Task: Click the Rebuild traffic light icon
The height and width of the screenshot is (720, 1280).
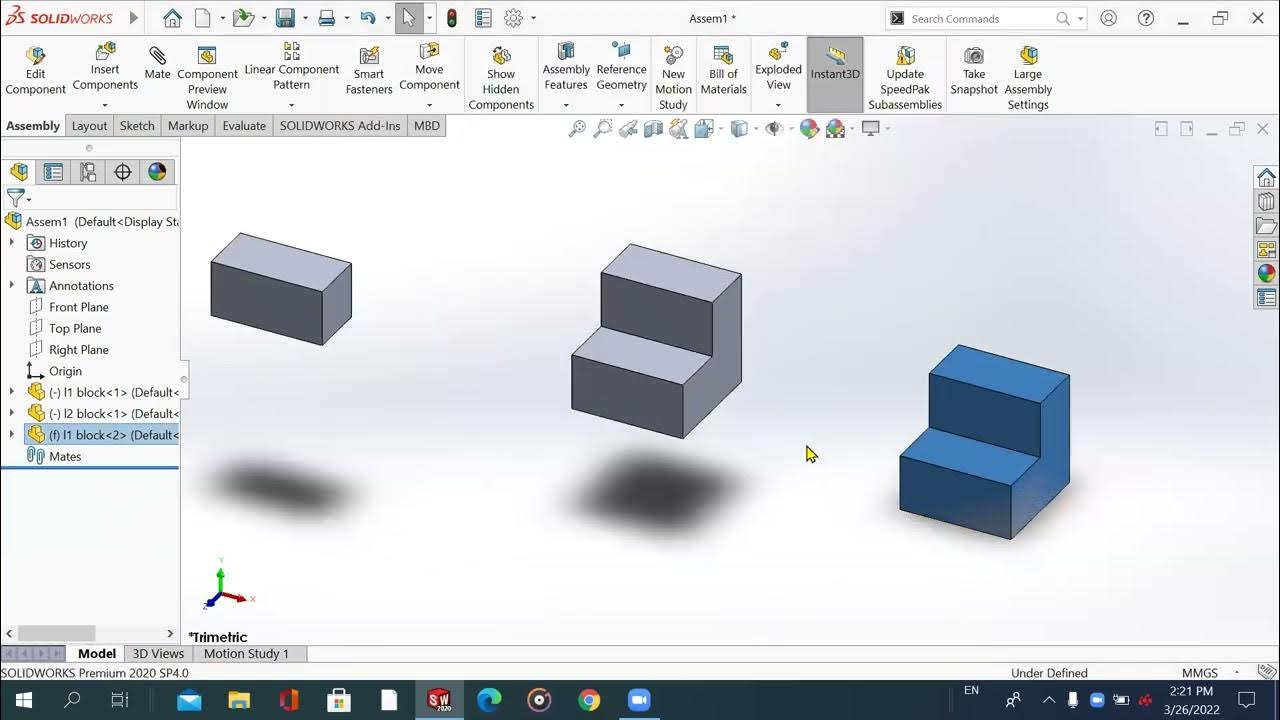Action: pos(452,18)
